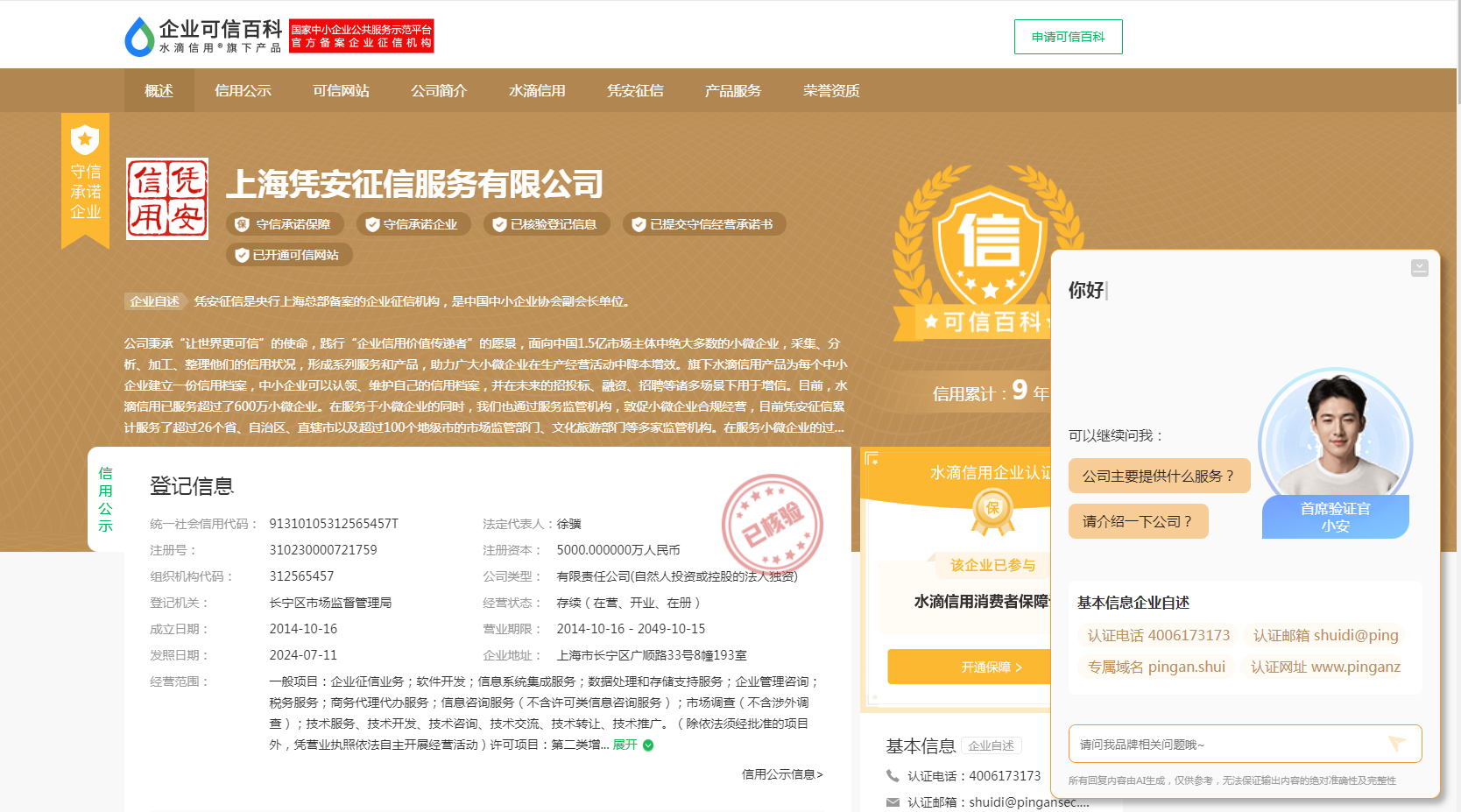Open the 信用公示信息 link
Image resolution: width=1461 pixels, height=812 pixels.
(x=782, y=774)
